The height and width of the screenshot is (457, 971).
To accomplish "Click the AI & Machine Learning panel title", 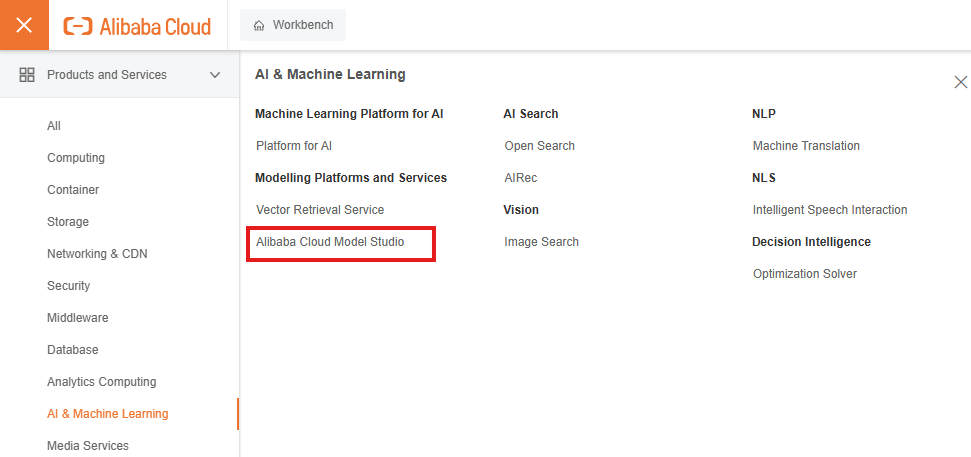I will (x=330, y=75).
